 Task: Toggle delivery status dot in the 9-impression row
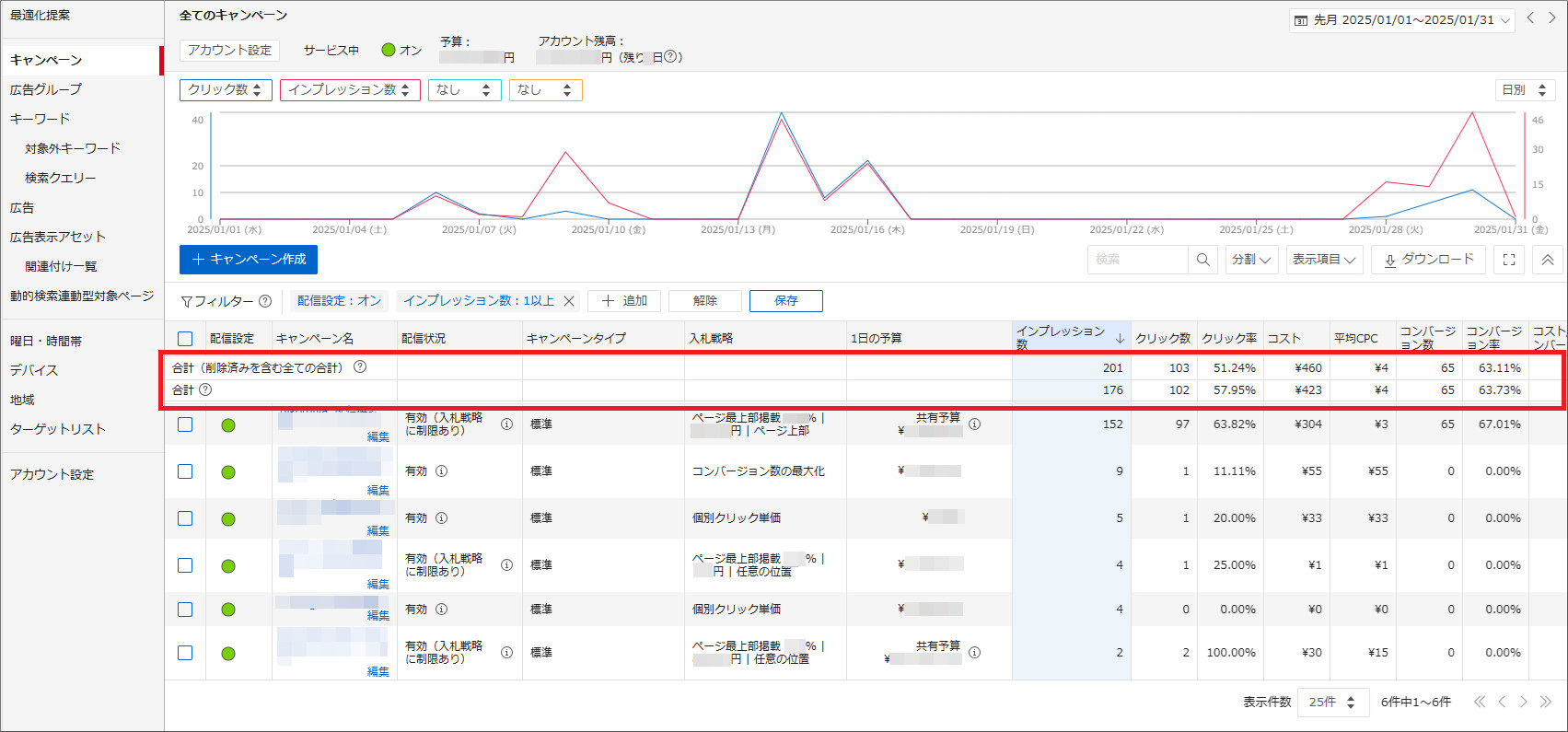[x=228, y=472]
